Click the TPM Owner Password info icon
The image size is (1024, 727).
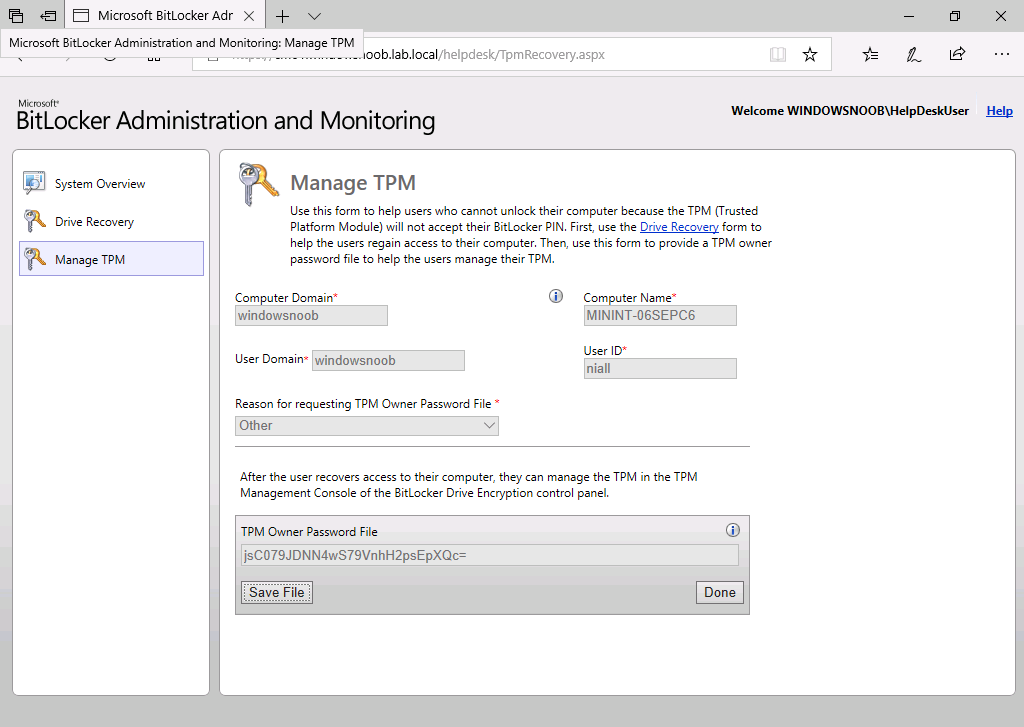[733, 530]
